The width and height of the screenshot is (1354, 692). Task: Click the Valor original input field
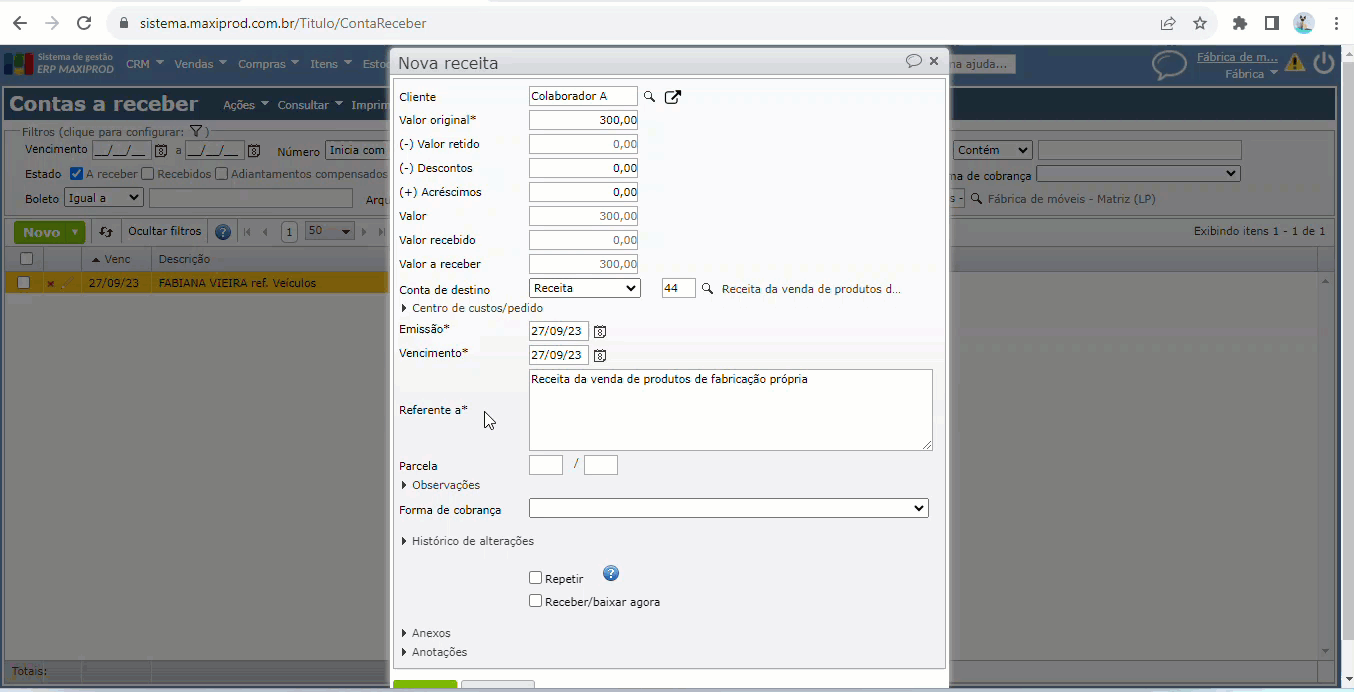(584, 120)
